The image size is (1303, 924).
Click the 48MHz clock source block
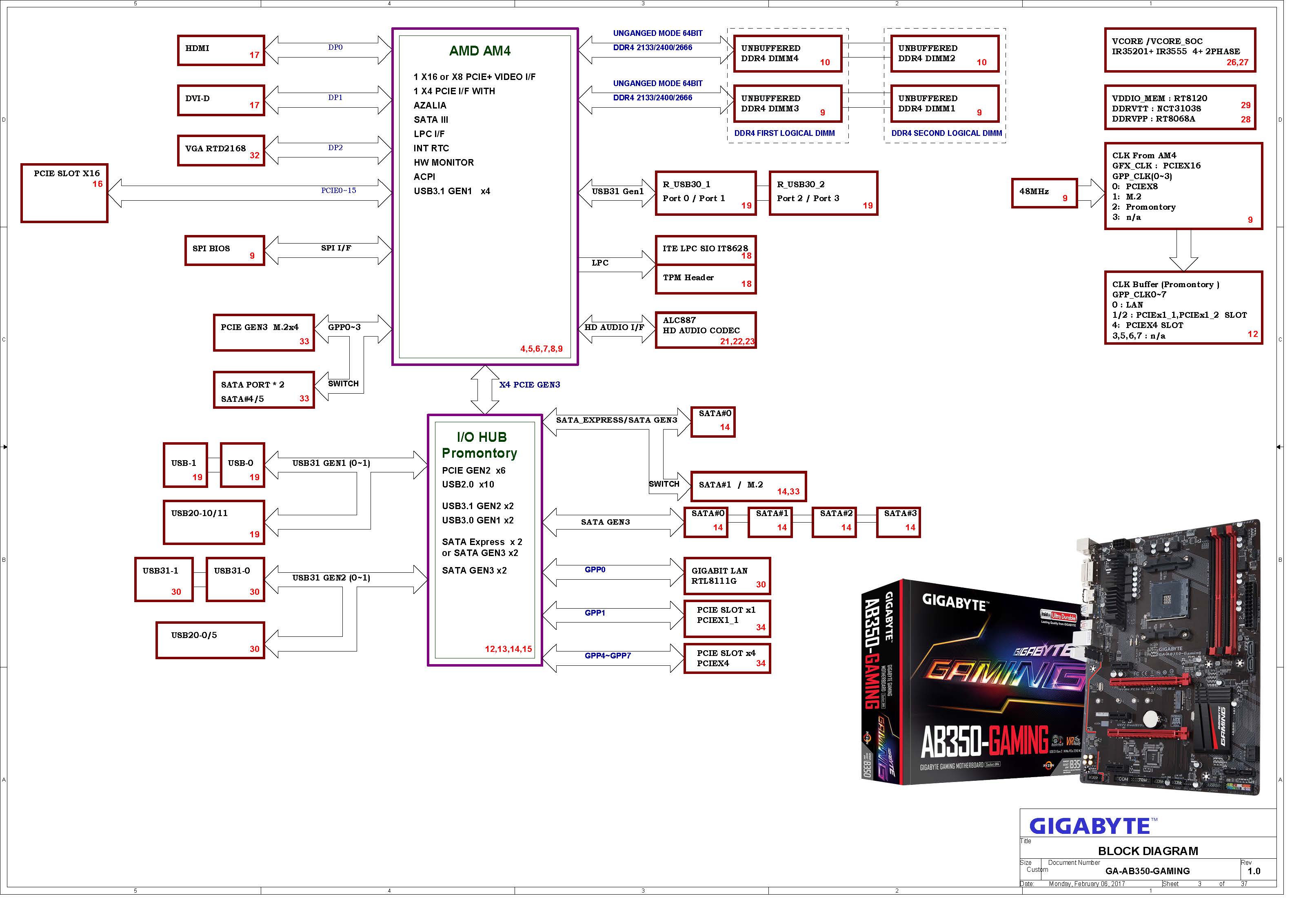(x=1043, y=193)
